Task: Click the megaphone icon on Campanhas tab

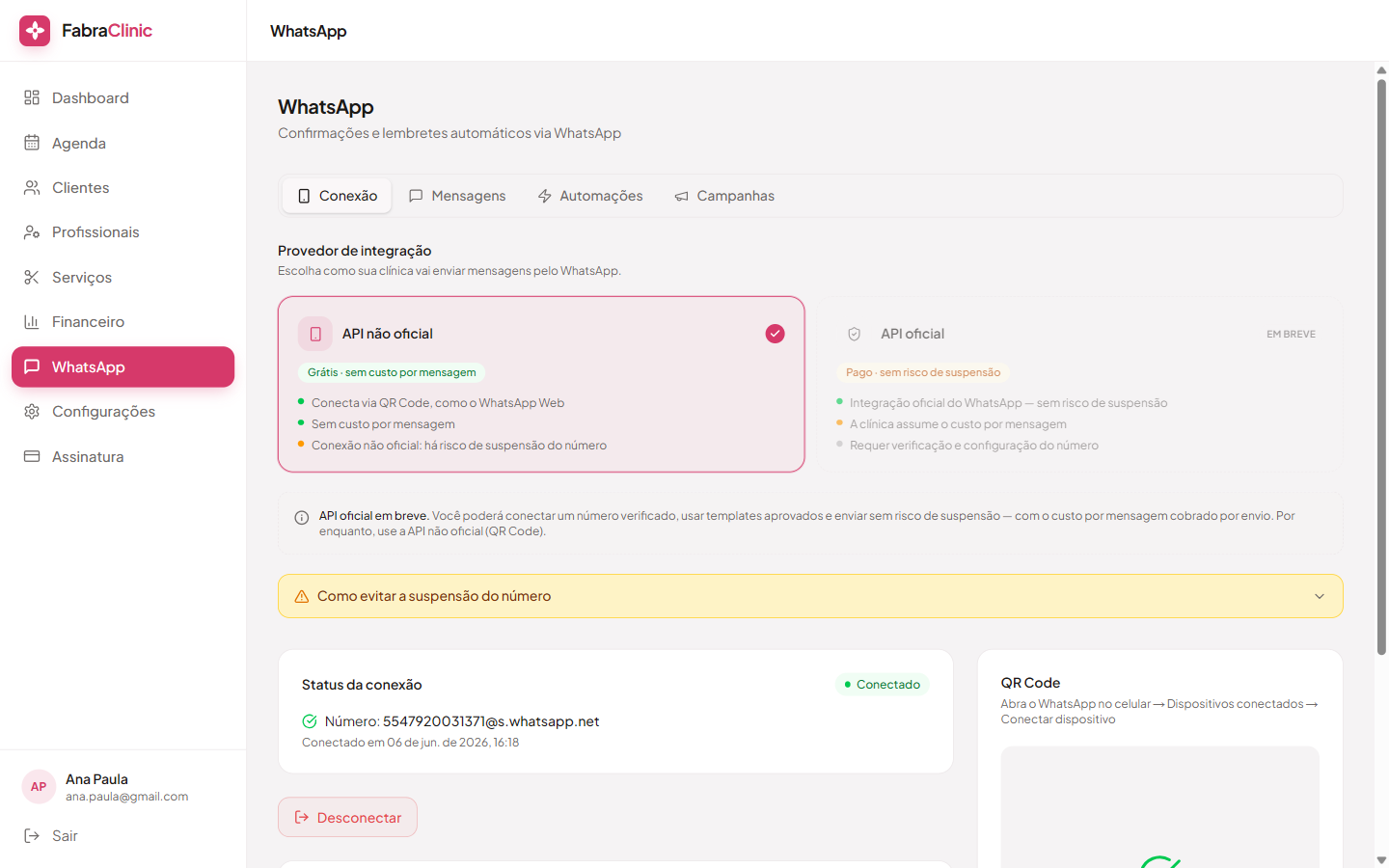Action: (x=682, y=196)
